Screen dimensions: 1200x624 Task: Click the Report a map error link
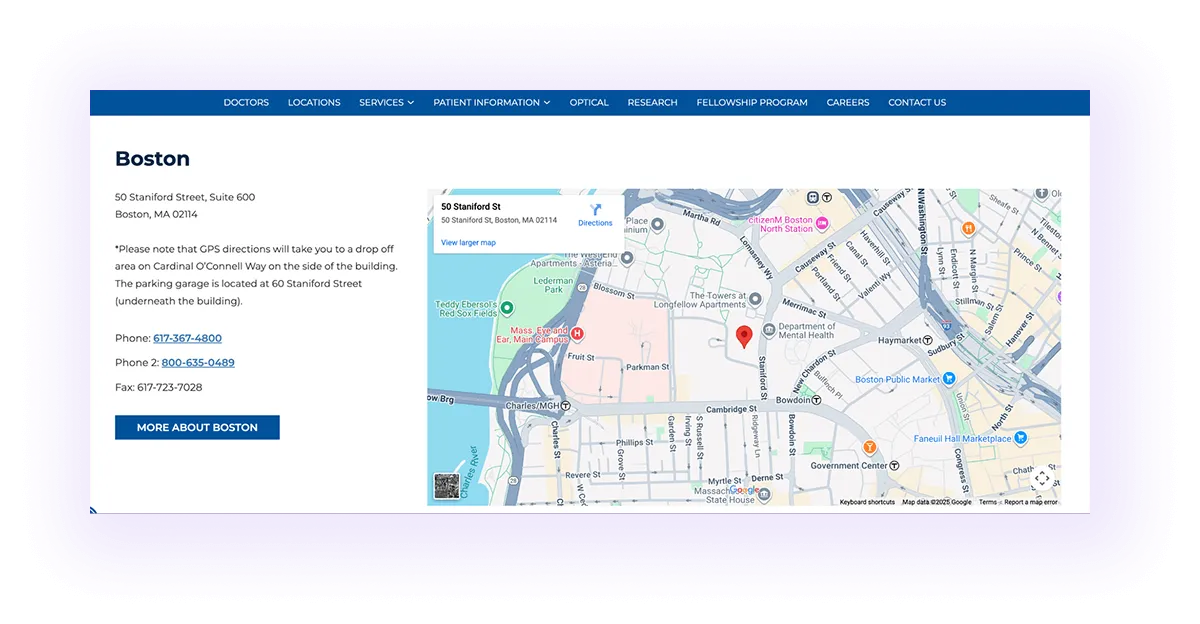point(1030,502)
